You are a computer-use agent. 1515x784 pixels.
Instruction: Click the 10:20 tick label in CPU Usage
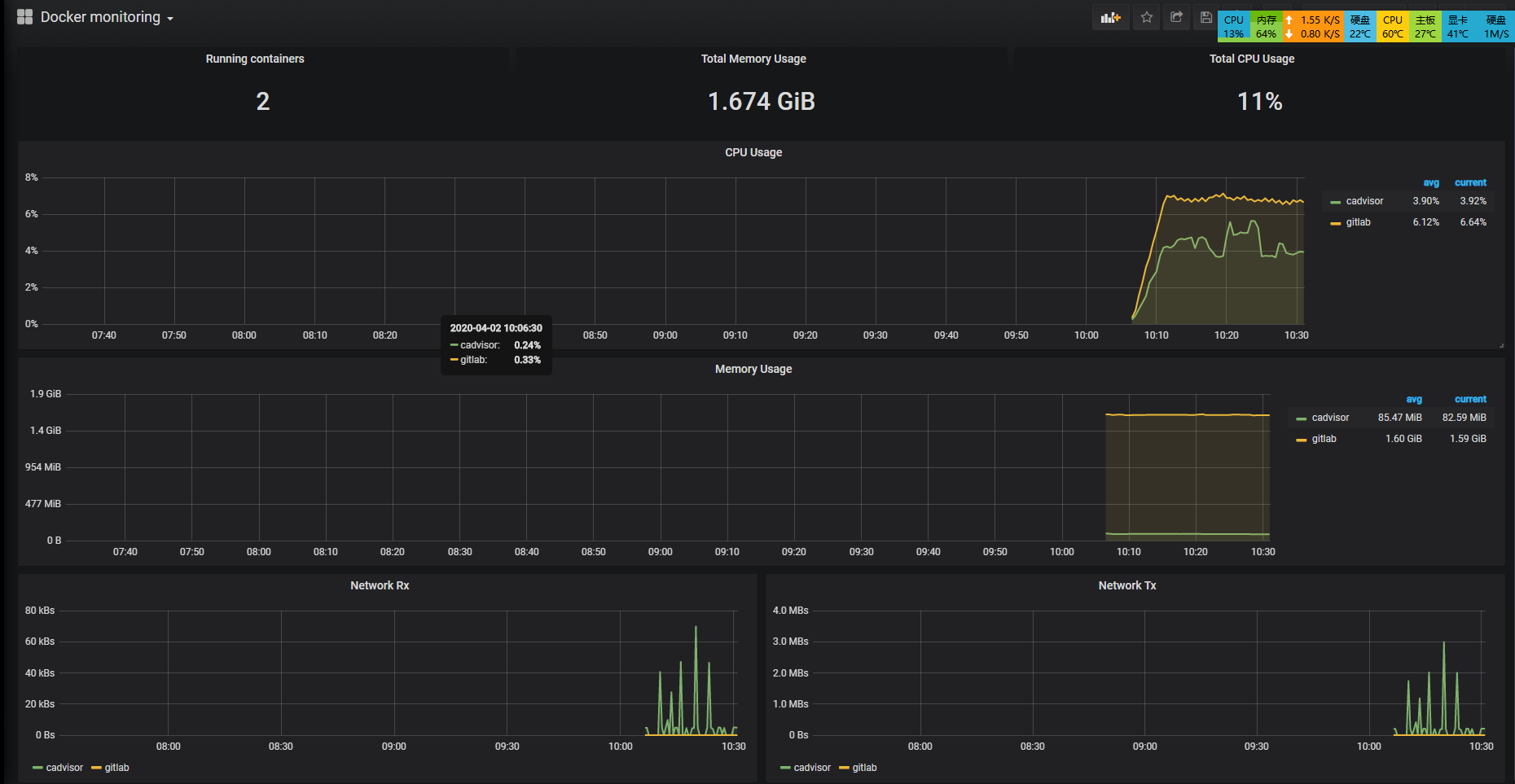tap(1226, 335)
